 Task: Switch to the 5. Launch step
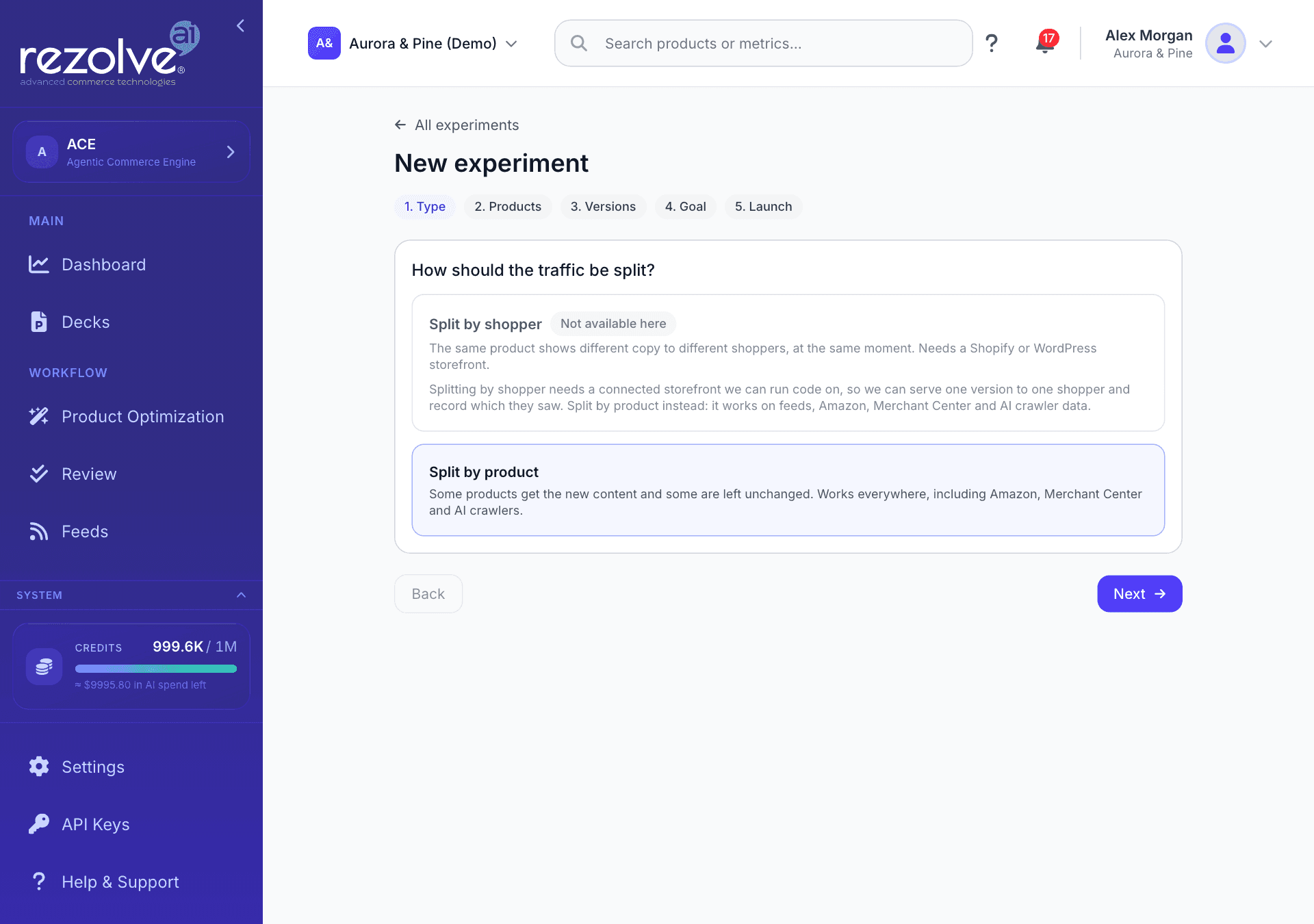(763, 207)
